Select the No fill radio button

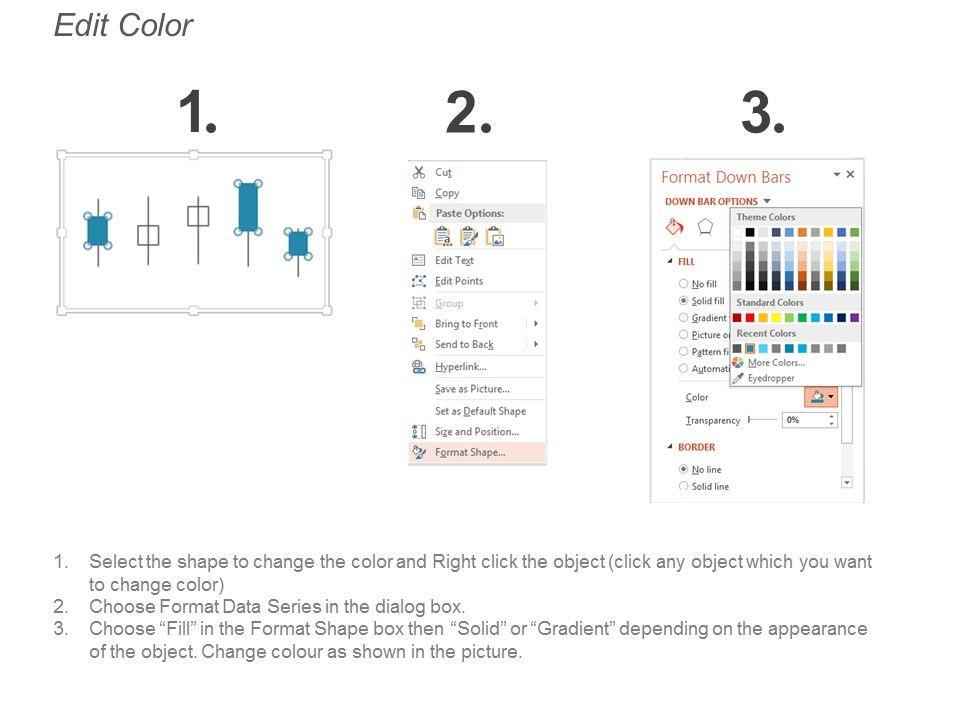click(684, 284)
